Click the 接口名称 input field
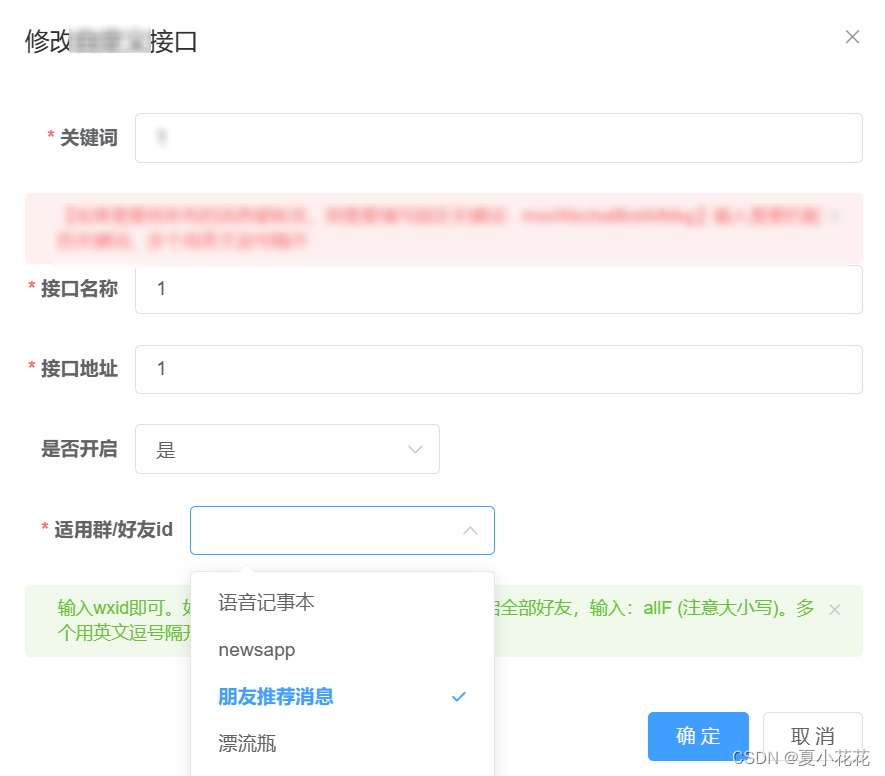The image size is (885, 776). tap(498, 289)
